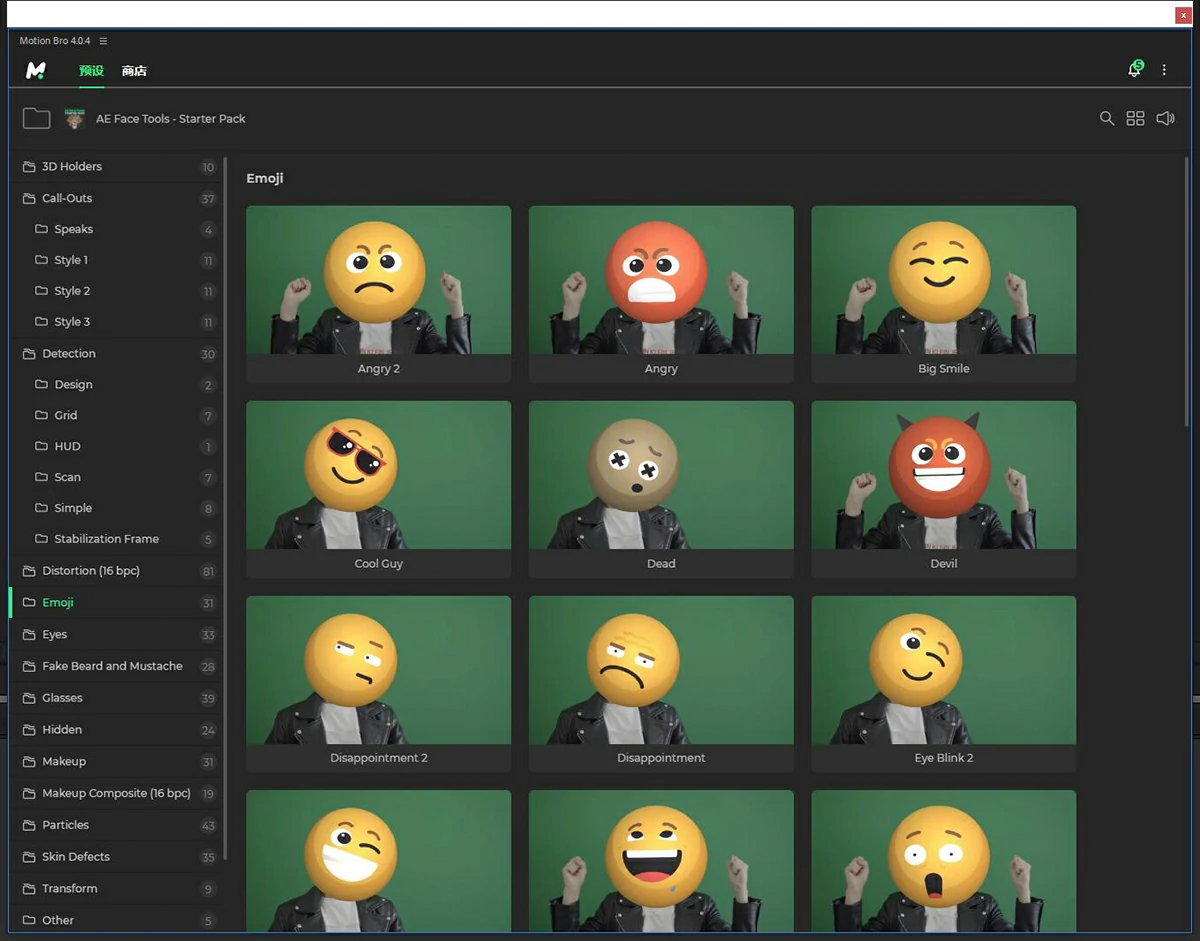1200x941 pixels.
Task: Click the Motion Bro M logo
Action: (36, 70)
